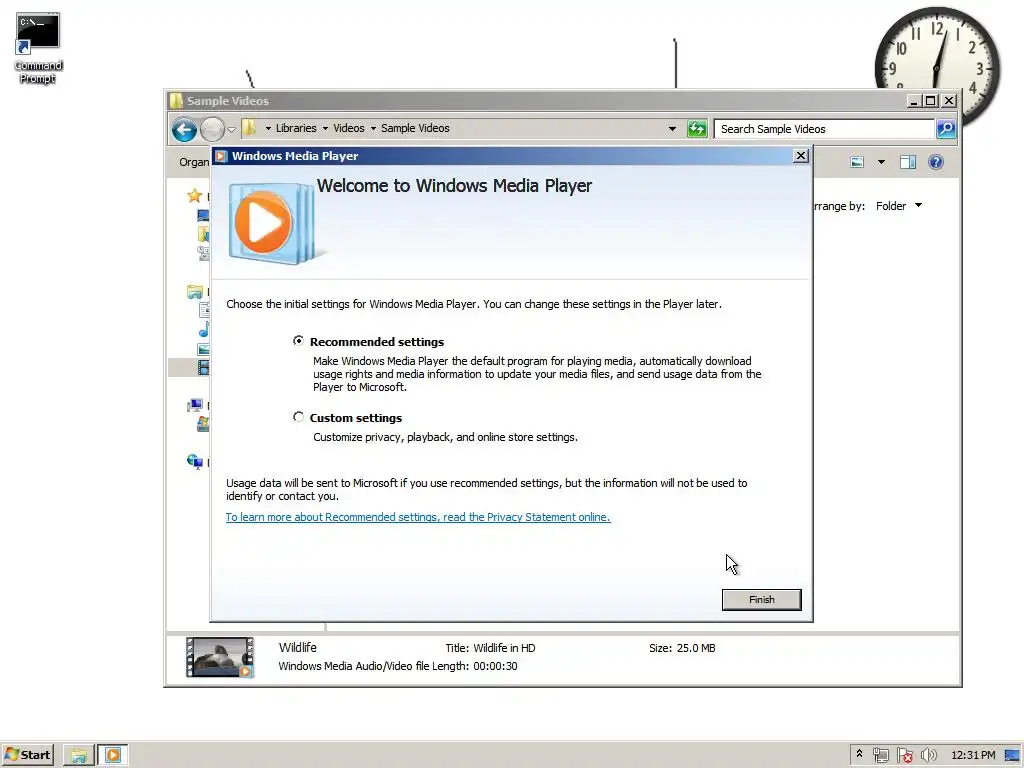
Task: Click Sample Videos in the address breadcrumb
Action: coord(415,128)
